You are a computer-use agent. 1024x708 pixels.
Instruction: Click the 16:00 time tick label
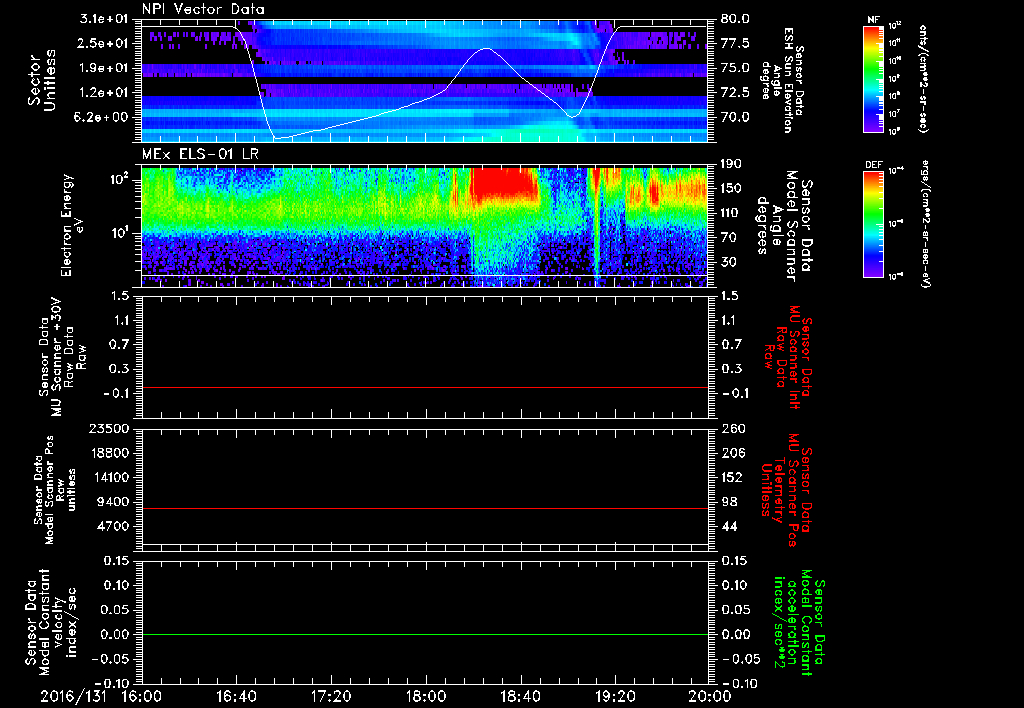[142, 696]
